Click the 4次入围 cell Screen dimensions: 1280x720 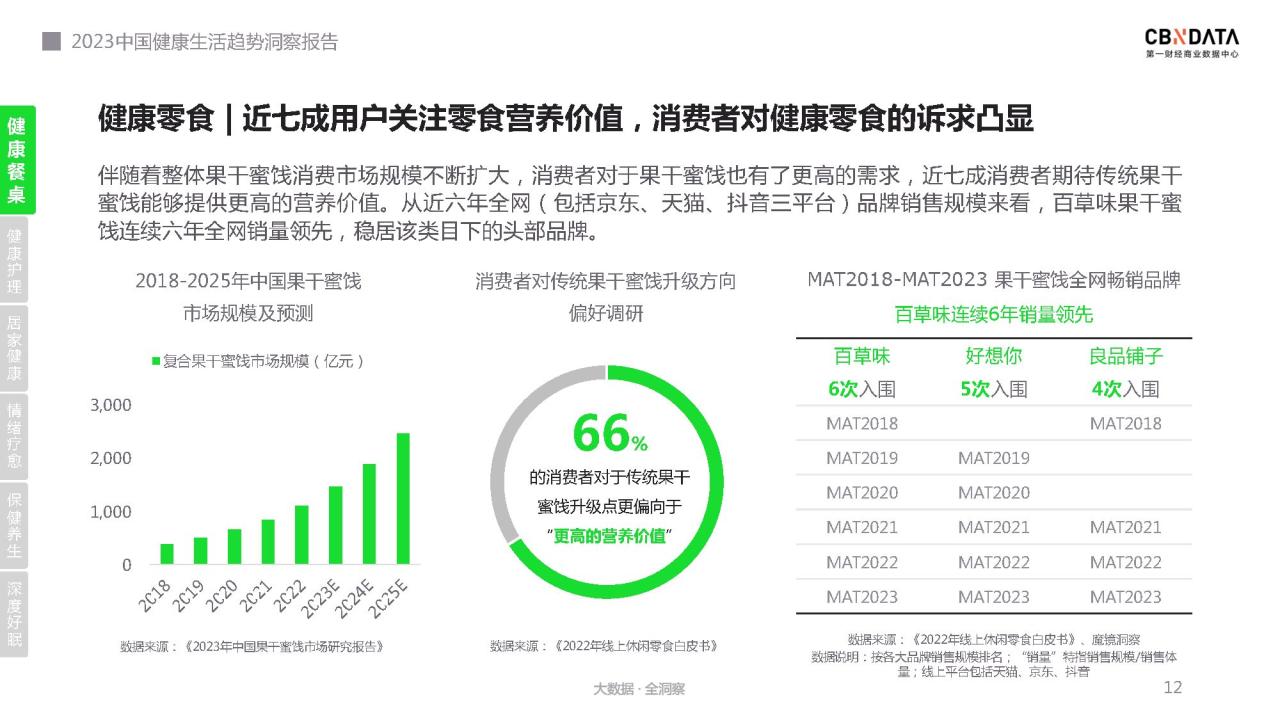(1126, 389)
